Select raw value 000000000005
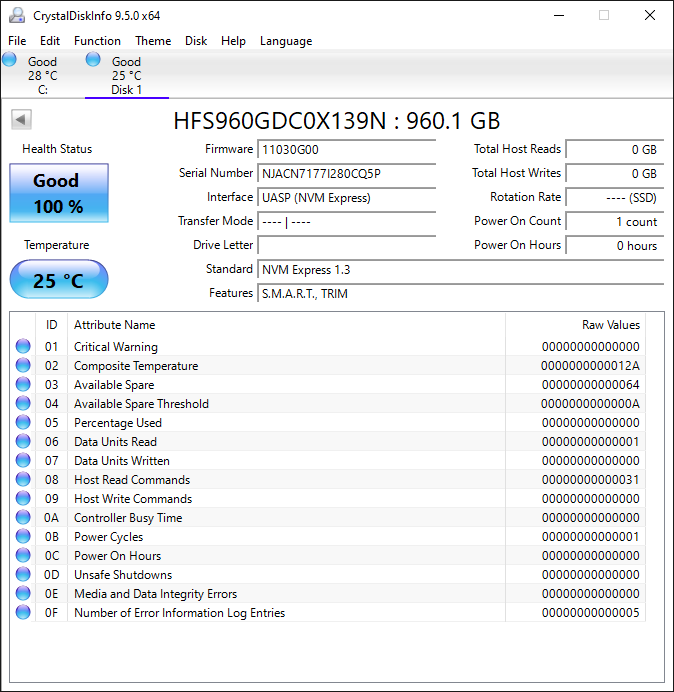Image resolution: width=674 pixels, height=692 pixels. (591, 613)
